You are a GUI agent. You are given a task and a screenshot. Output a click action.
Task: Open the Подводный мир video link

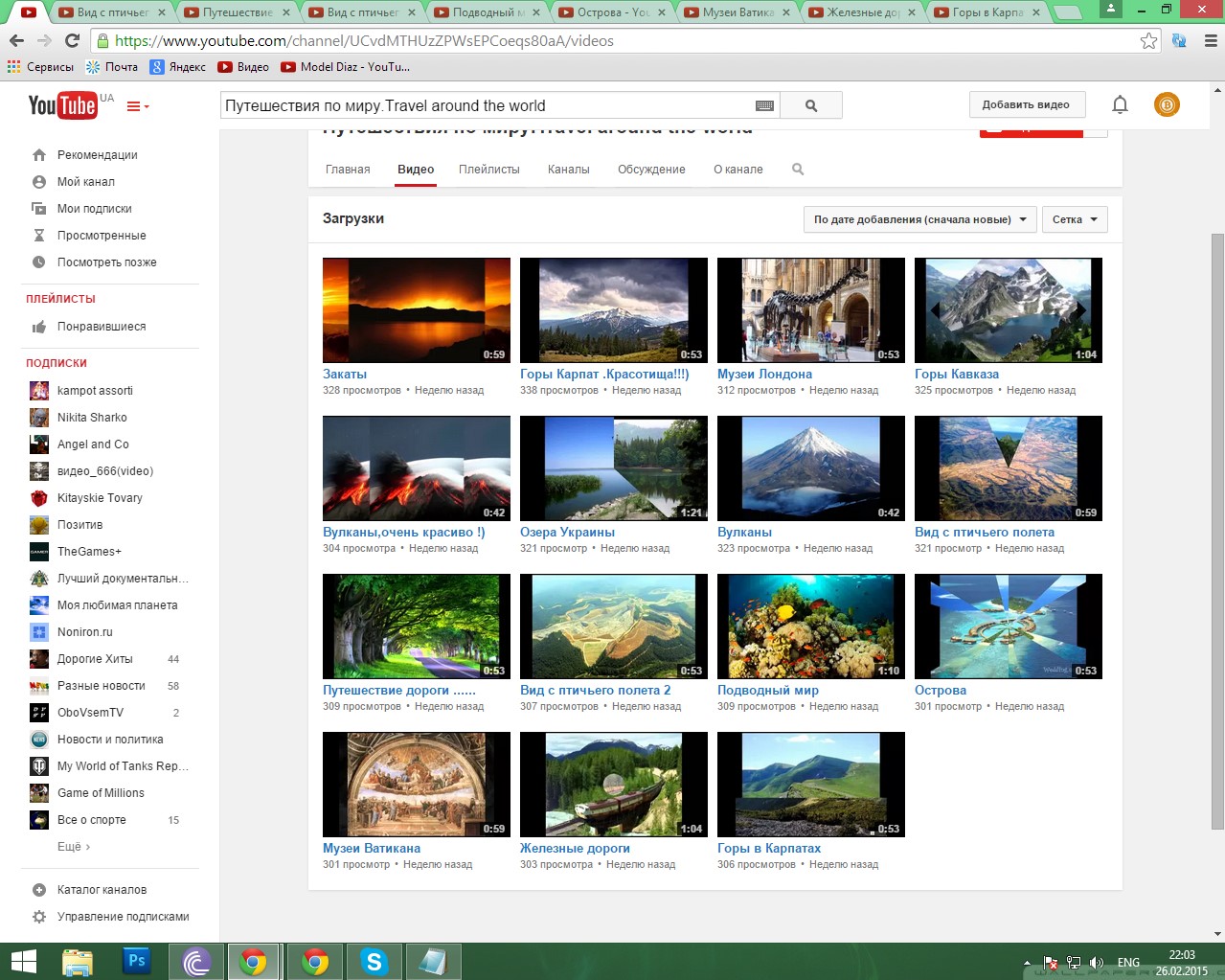(x=768, y=690)
